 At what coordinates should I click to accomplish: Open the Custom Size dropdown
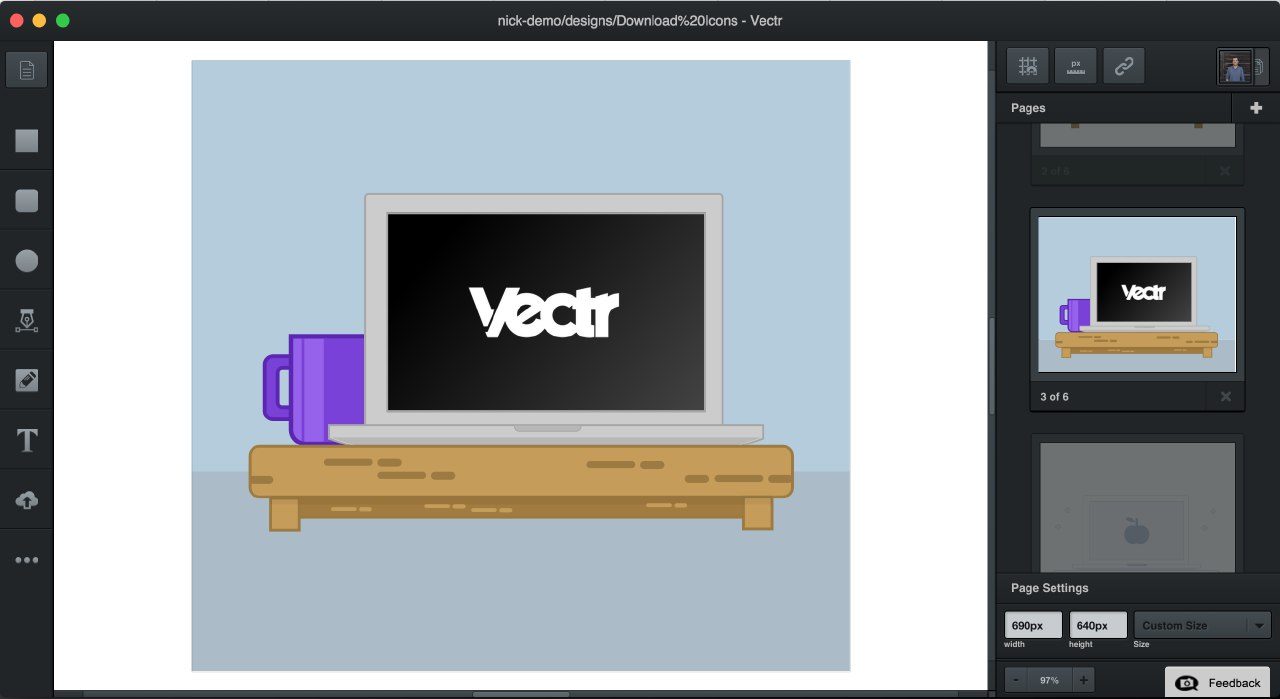[x=1202, y=625]
